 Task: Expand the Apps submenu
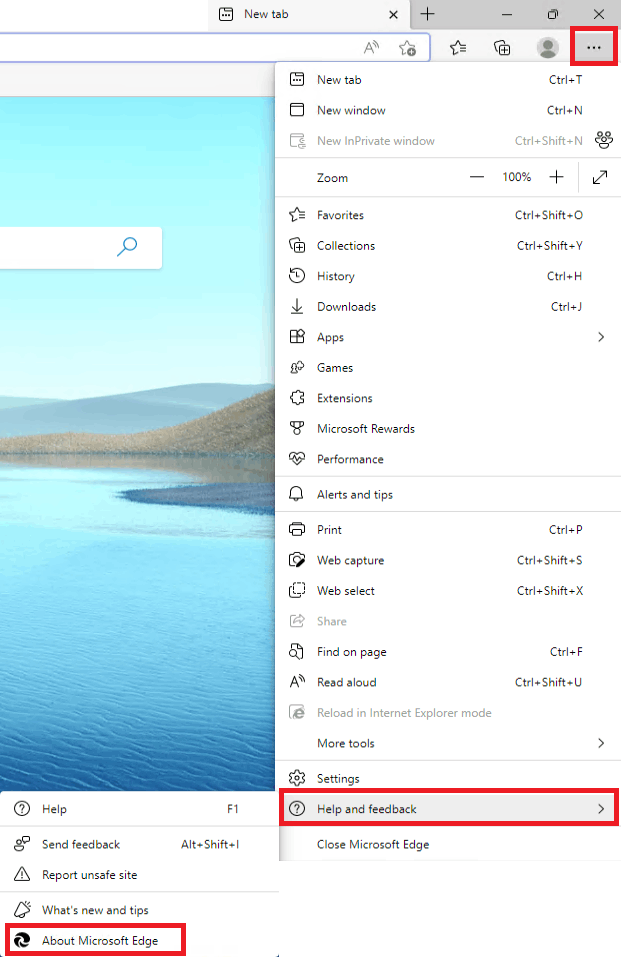click(x=448, y=337)
